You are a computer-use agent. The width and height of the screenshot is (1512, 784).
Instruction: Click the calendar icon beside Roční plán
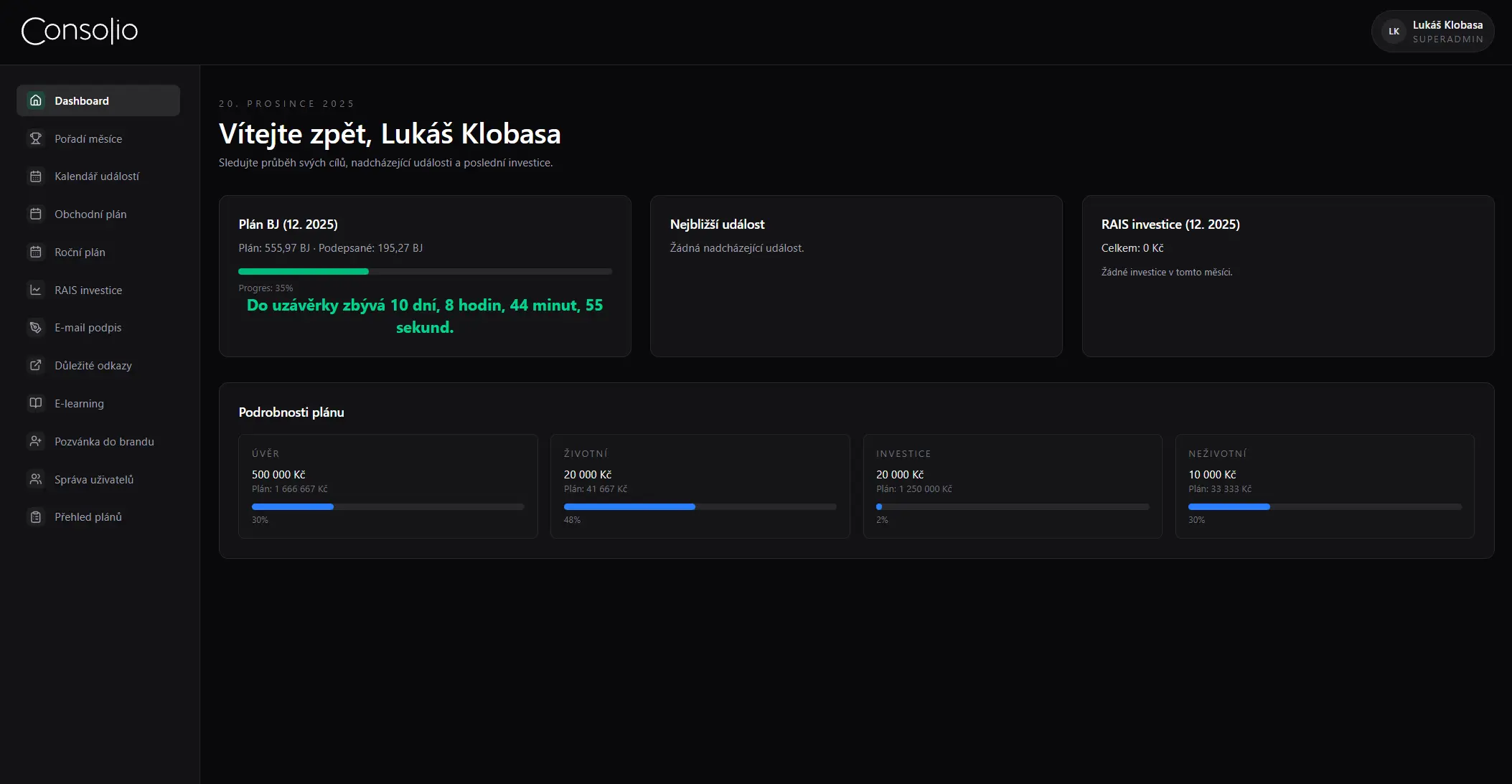36,252
